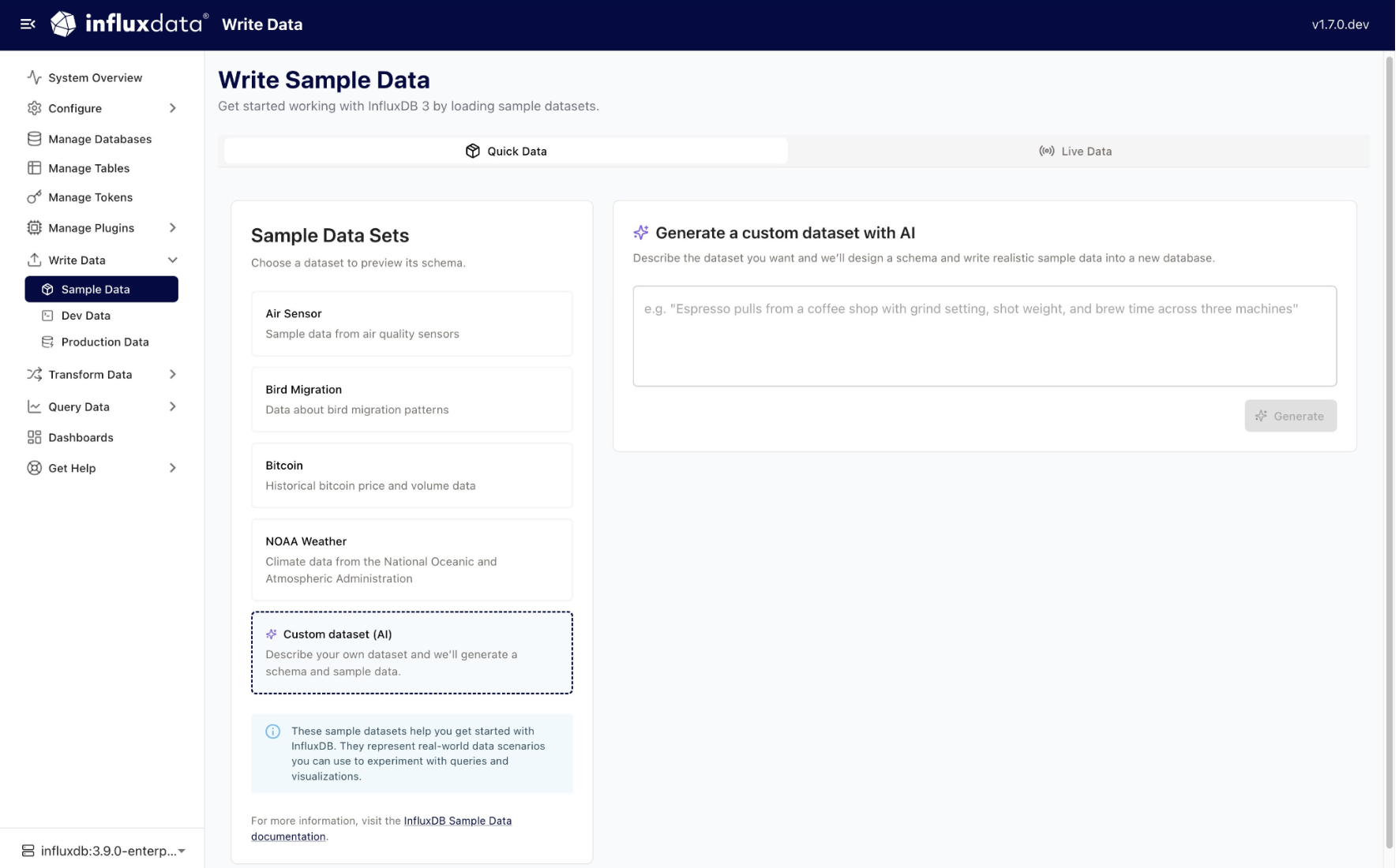Click the InfluxData logo in the header
The width and height of the screenshot is (1399, 868).
point(63,24)
